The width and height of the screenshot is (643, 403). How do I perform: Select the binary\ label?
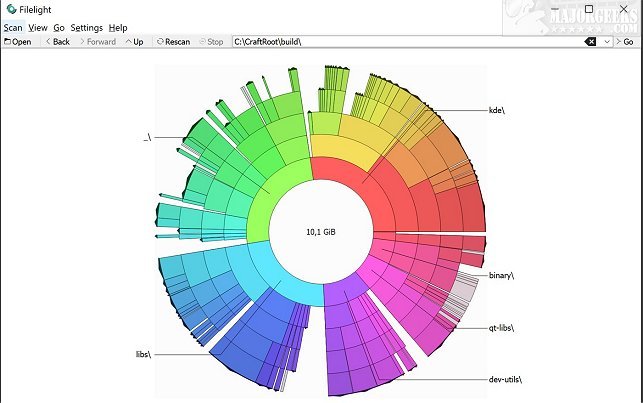502,275
